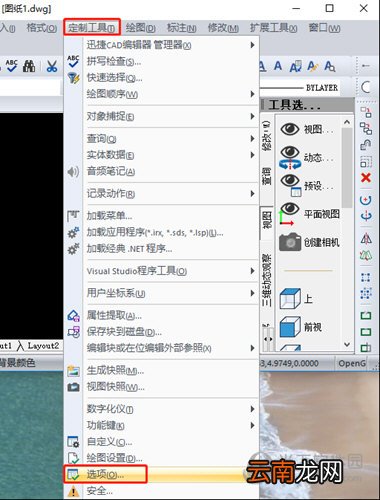Image resolution: width=380 pixels, height=500 pixels.
Task: Choose 安全 menu entry
Action: (x=162, y=491)
